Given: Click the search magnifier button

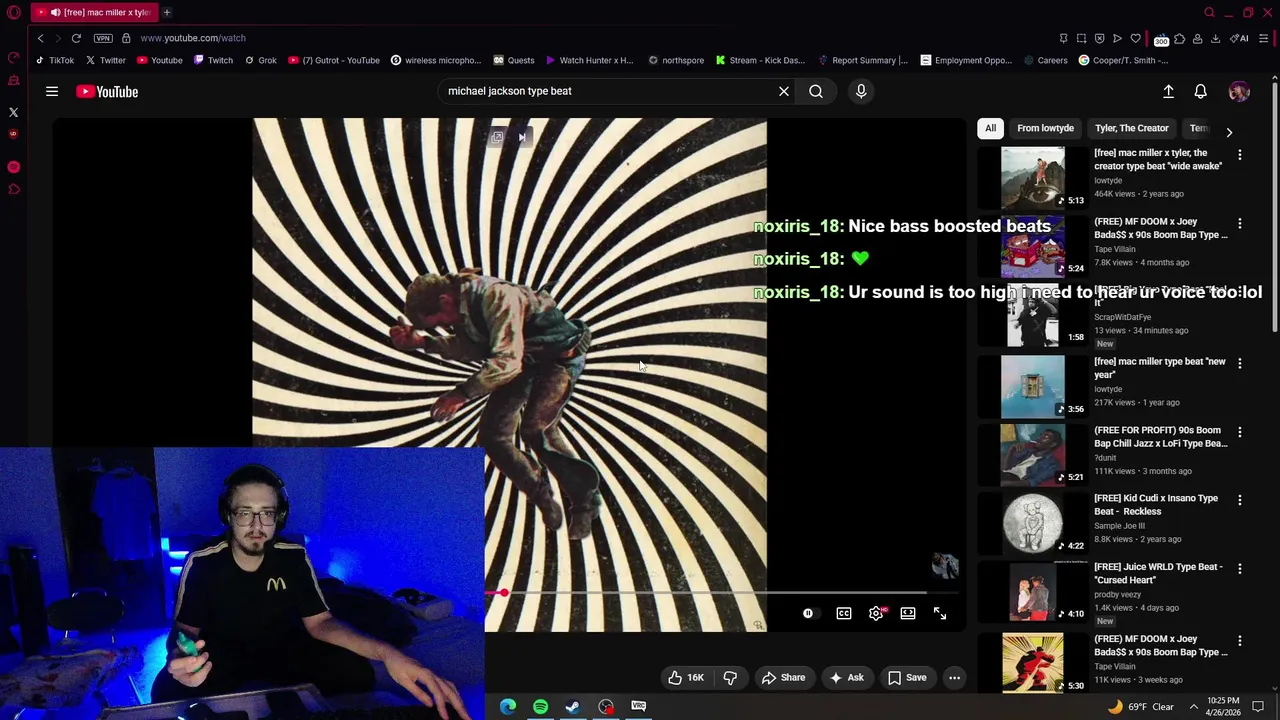Looking at the screenshot, I should click(x=816, y=91).
